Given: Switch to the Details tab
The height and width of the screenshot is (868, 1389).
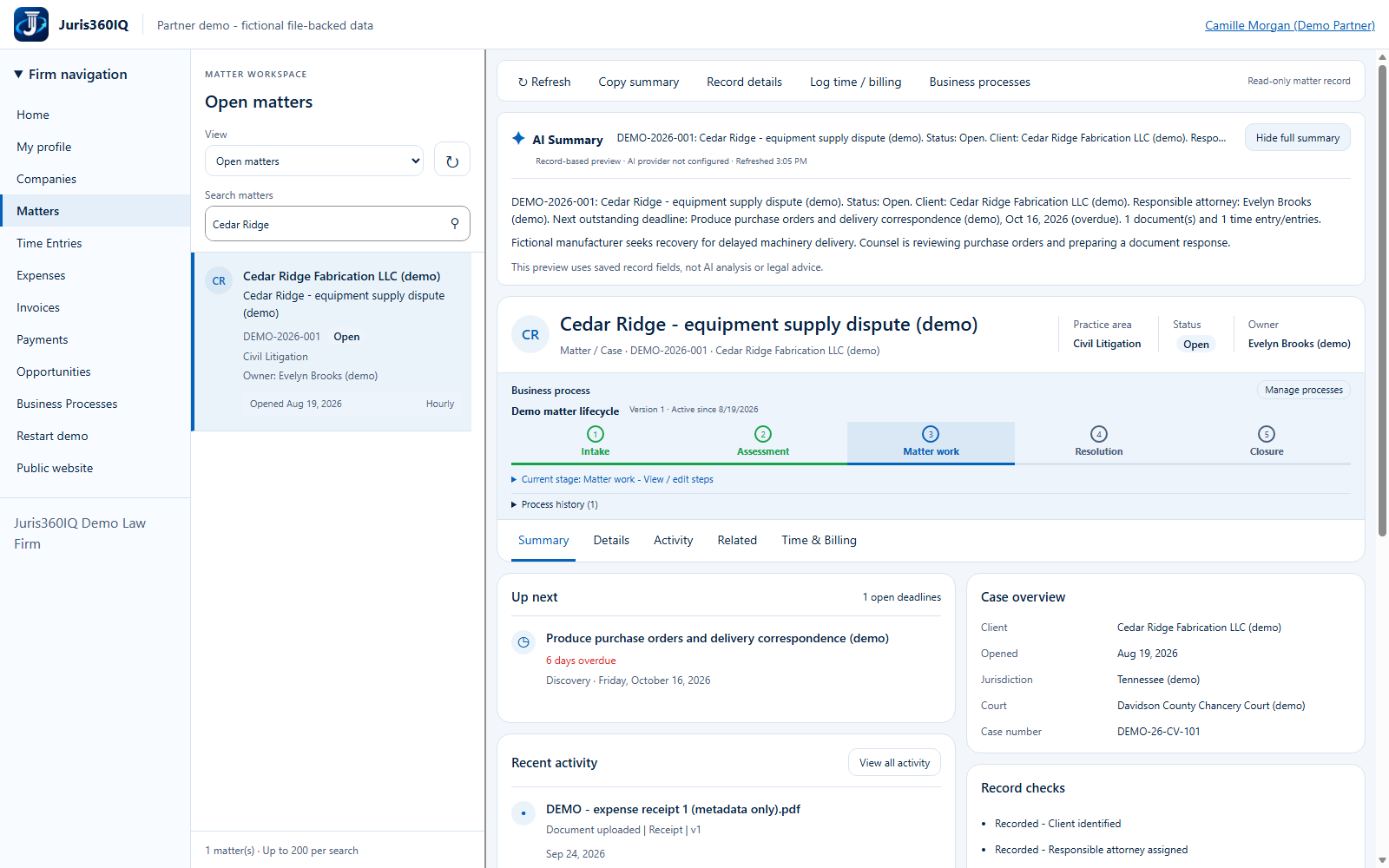Looking at the screenshot, I should click(611, 540).
